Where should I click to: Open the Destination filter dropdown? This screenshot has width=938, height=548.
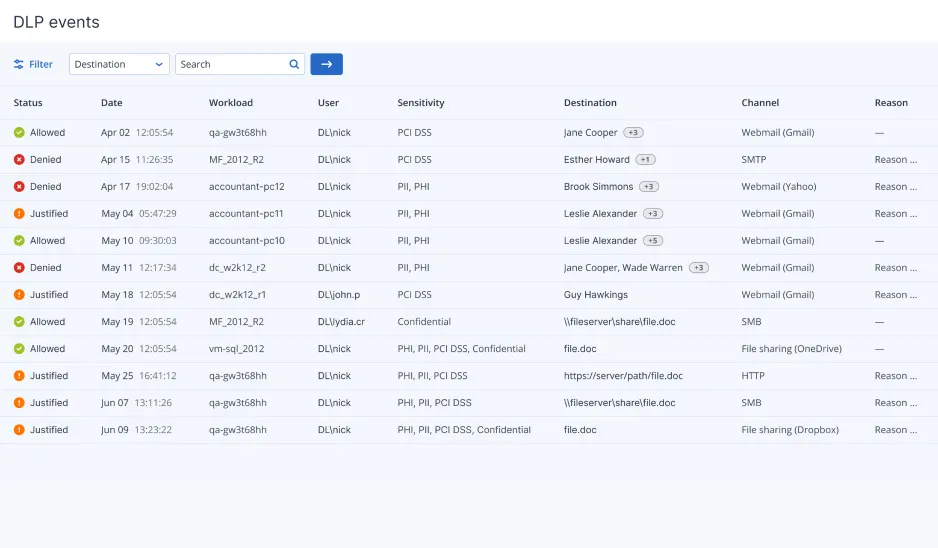pos(119,64)
